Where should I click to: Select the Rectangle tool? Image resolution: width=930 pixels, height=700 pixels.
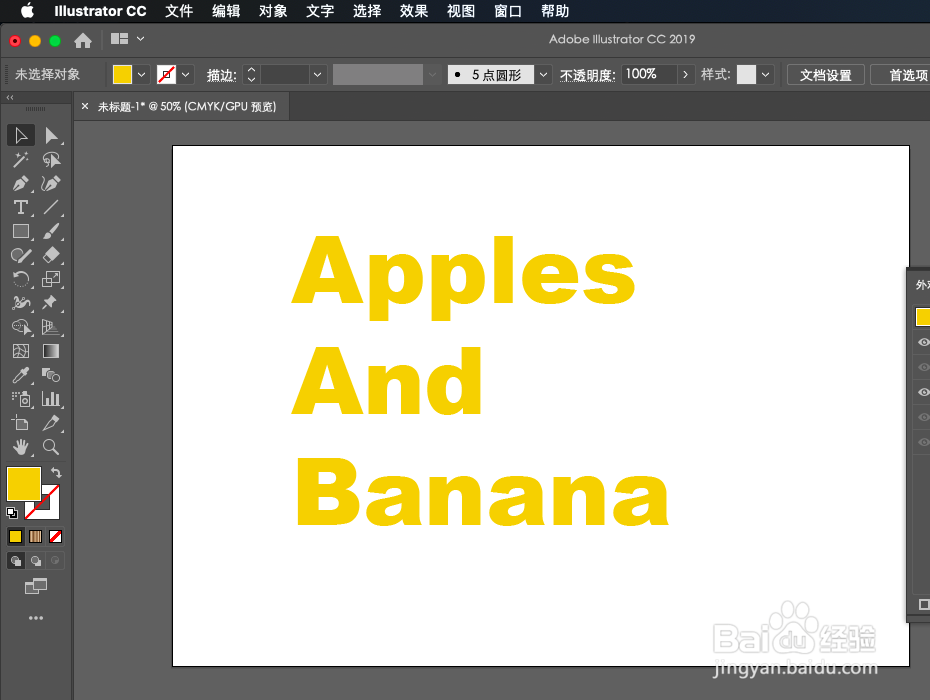pos(21,231)
